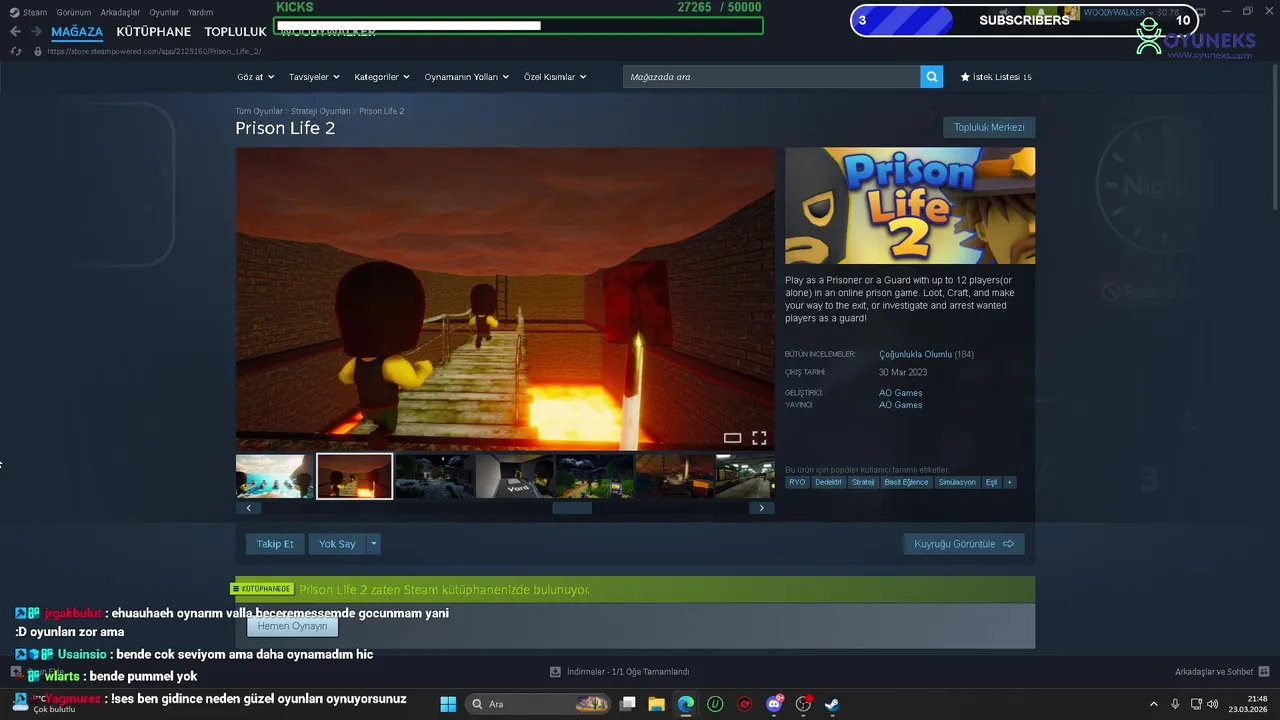This screenshot has width=1280, height=720.
Task: Click the Yok Say button
Action: [337, 544]
